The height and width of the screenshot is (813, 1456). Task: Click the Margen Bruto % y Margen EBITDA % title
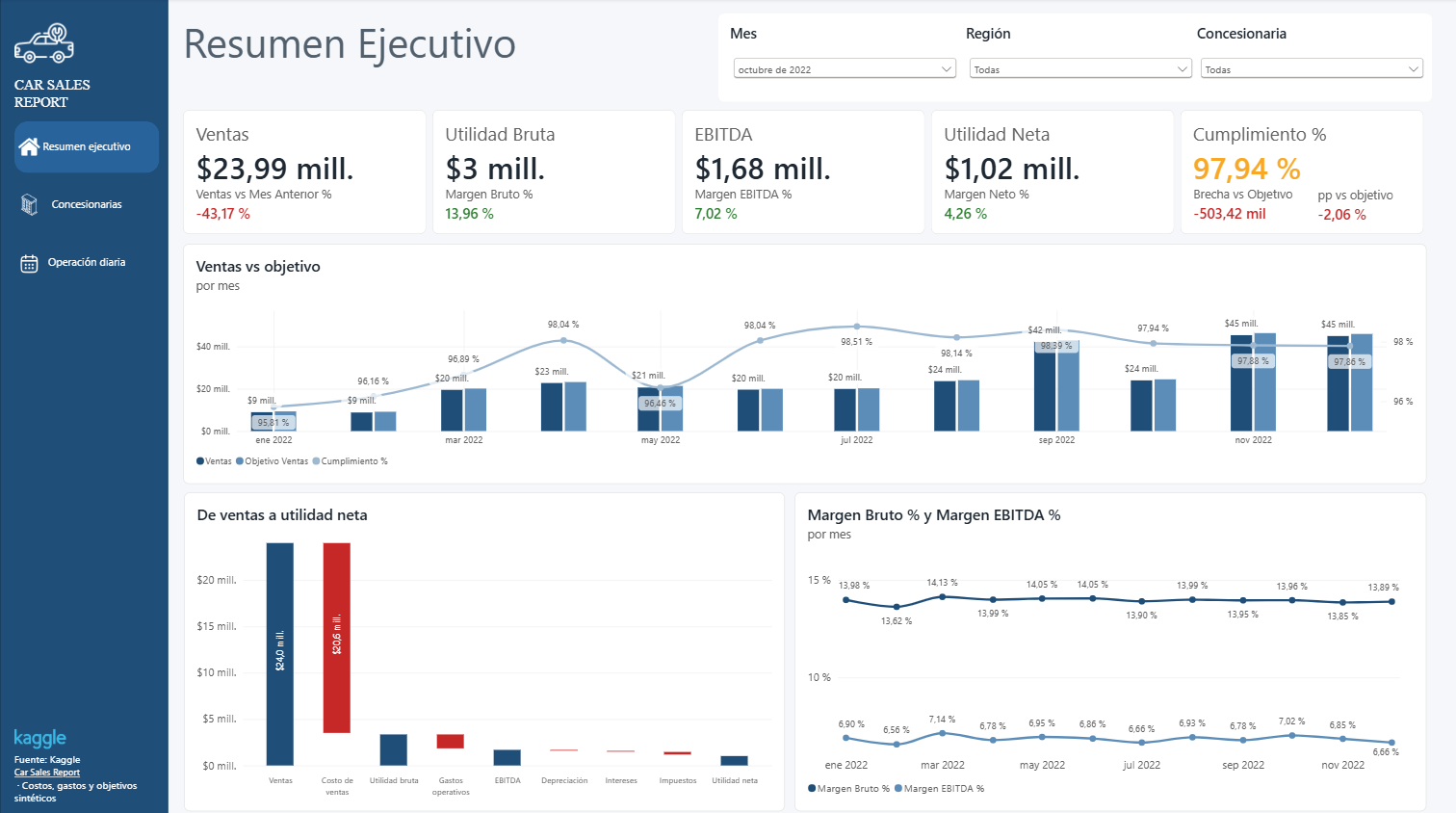click(934, 515)
